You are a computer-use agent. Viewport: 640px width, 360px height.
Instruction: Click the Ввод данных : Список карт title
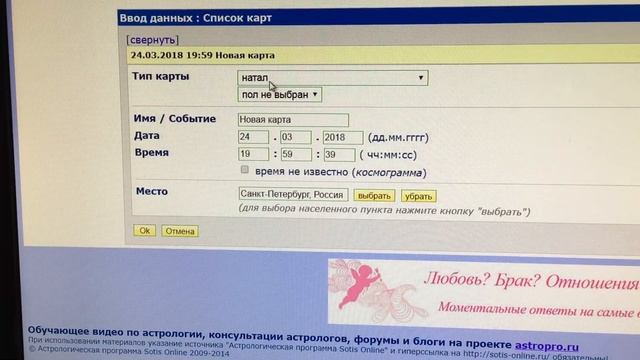click(x=196, y=18)
